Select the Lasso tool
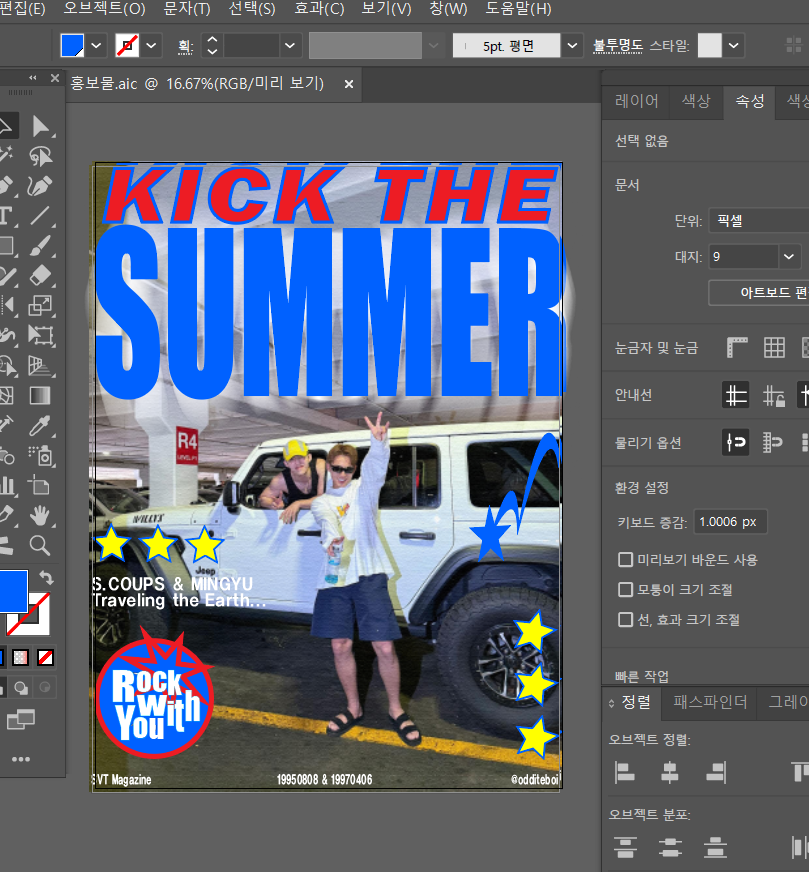The width and height of the screenshot is (809, 872). [x=41, y=156]
